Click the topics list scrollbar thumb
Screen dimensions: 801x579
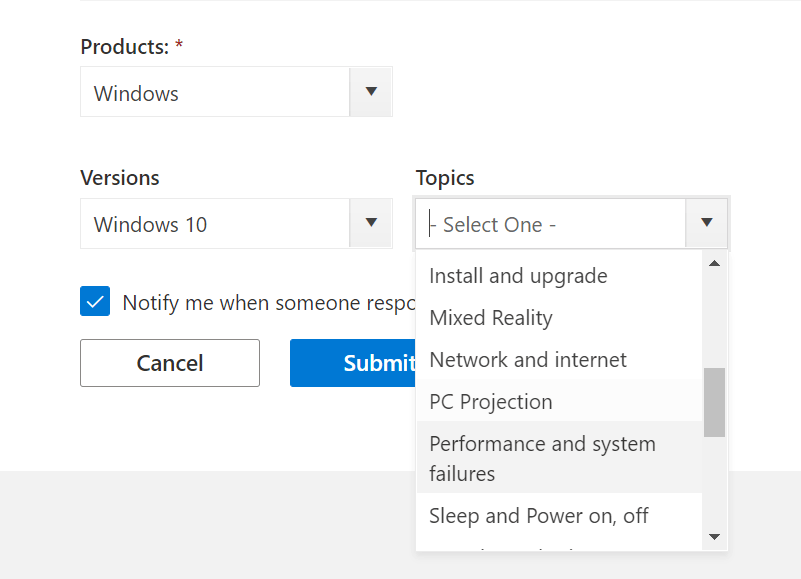click(x=715, y=402)
